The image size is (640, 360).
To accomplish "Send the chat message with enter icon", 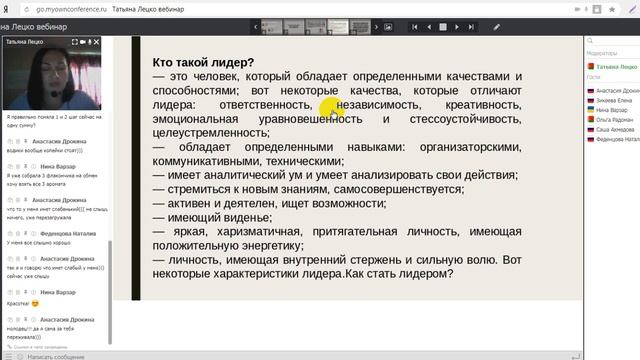I will tap(576, 356).
